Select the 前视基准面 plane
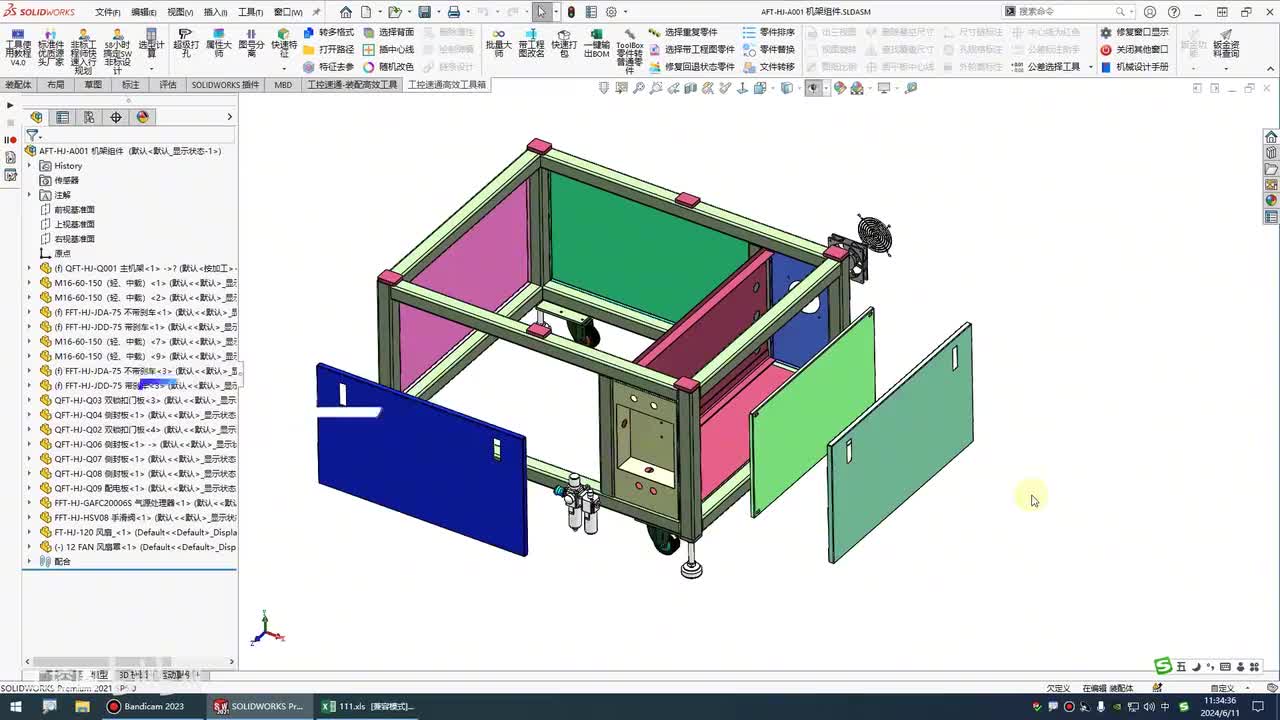Screen dimensions: 1280x720 point(74,210)
